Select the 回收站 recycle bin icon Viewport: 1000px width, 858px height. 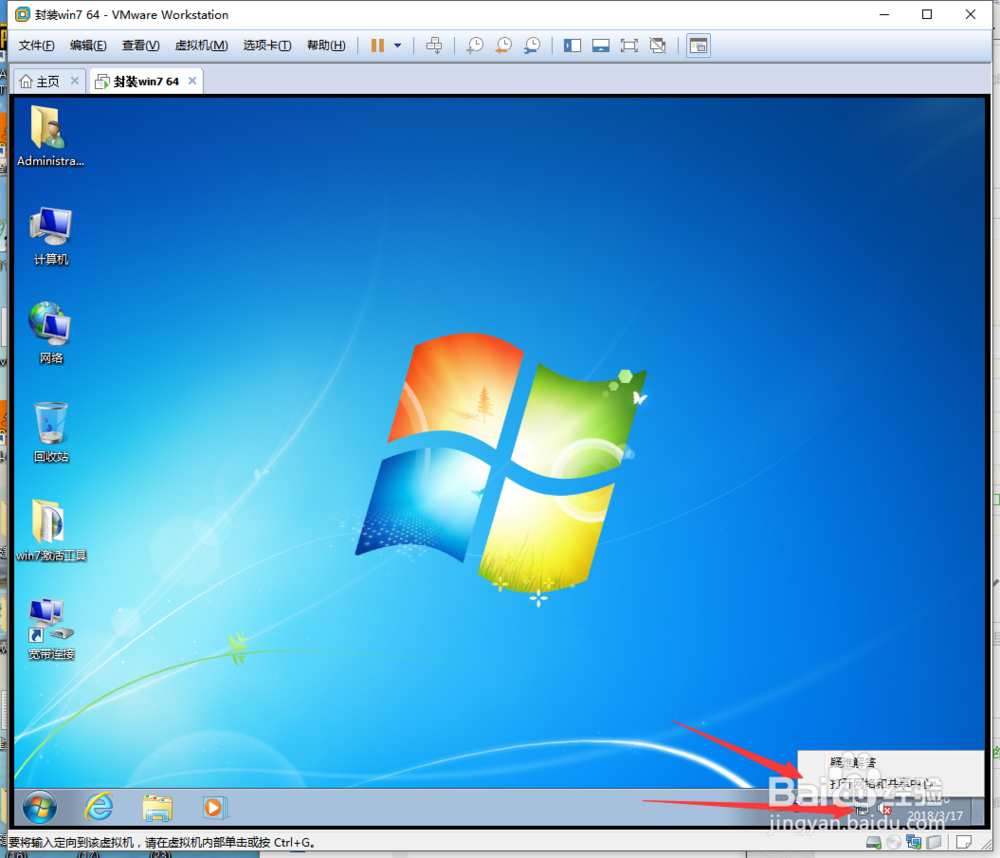pyautogui.click(x=51, y=432)
